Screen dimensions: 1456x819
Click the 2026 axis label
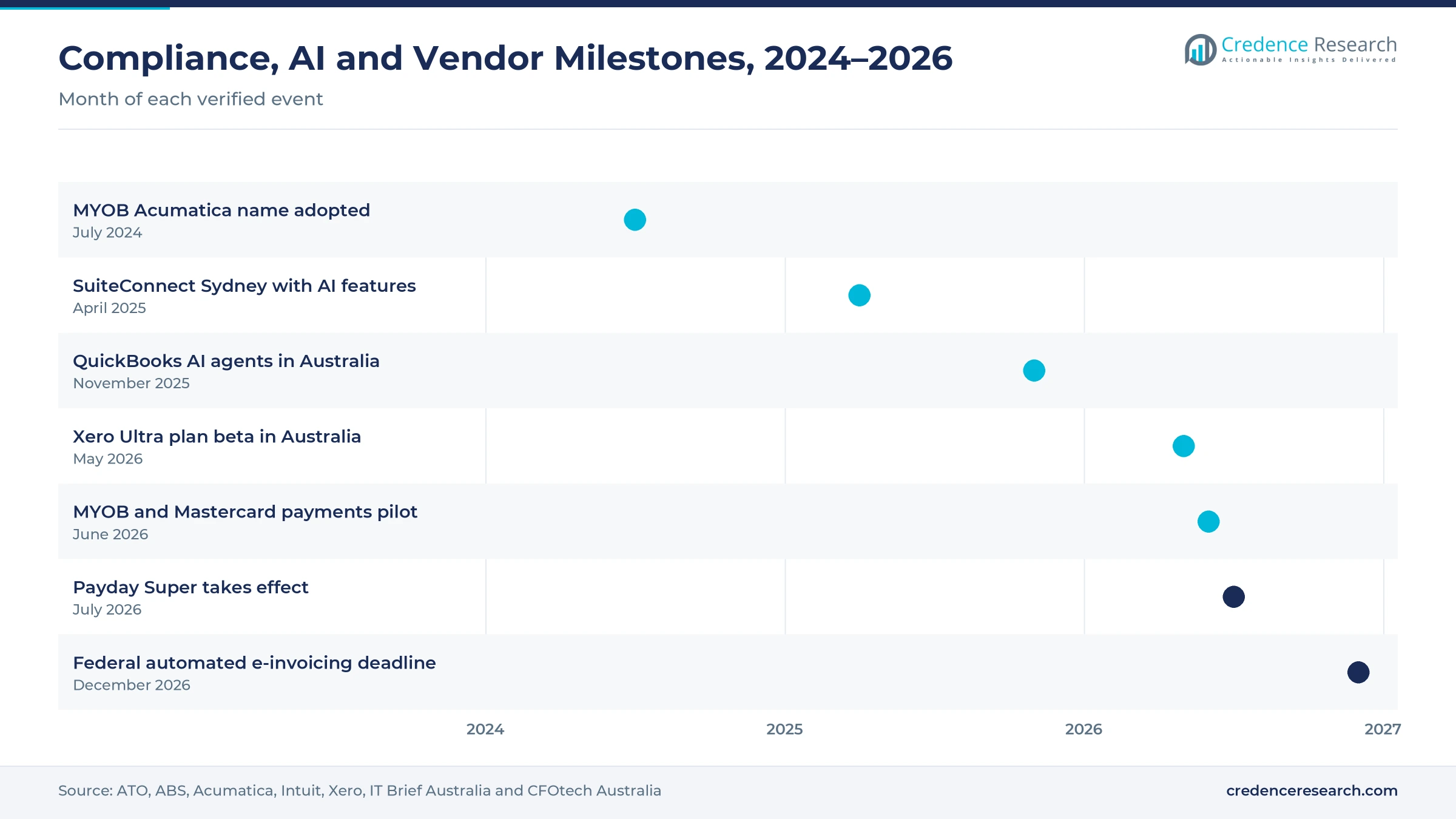tap(1084, 729)
